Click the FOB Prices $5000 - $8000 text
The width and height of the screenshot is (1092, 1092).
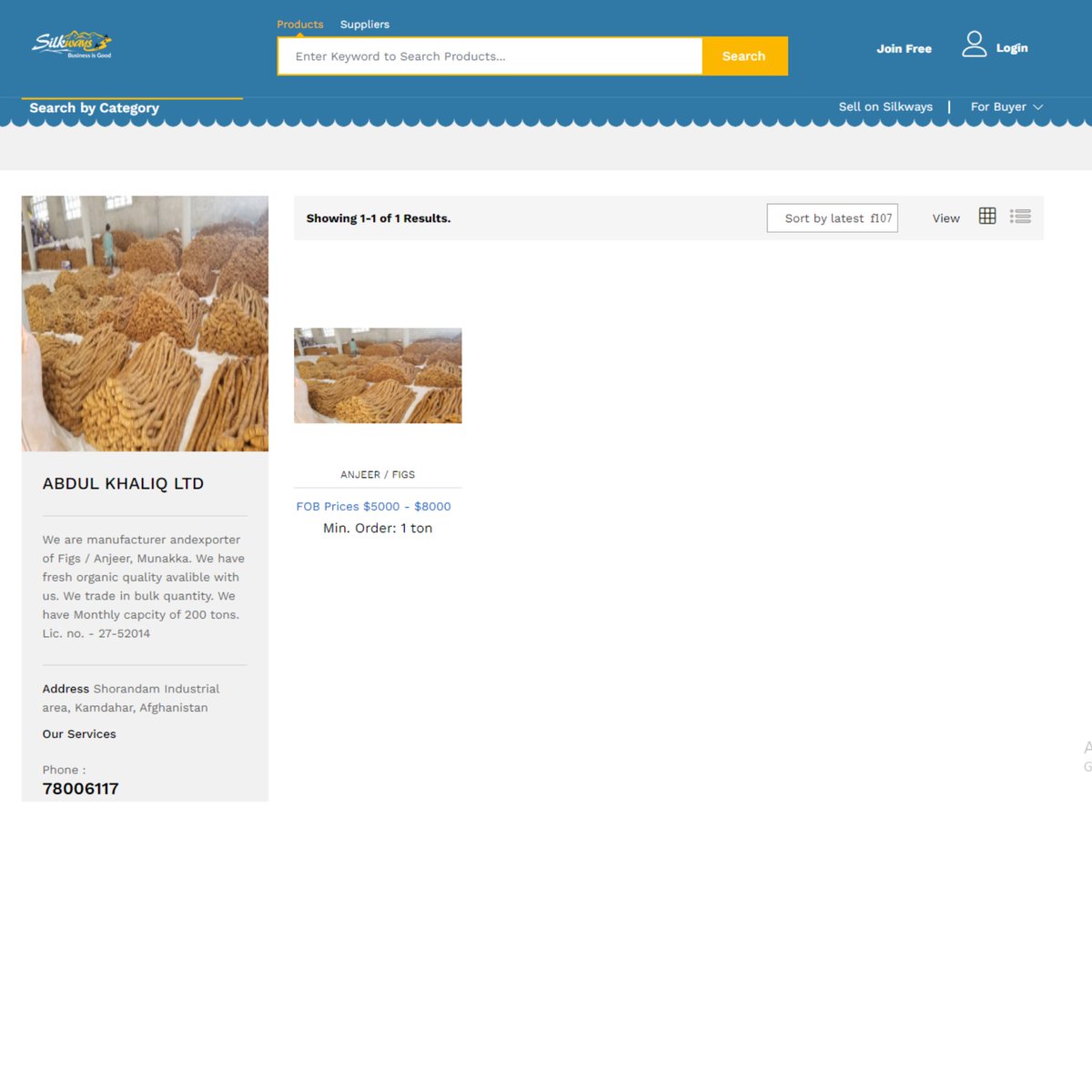point(373,507)
